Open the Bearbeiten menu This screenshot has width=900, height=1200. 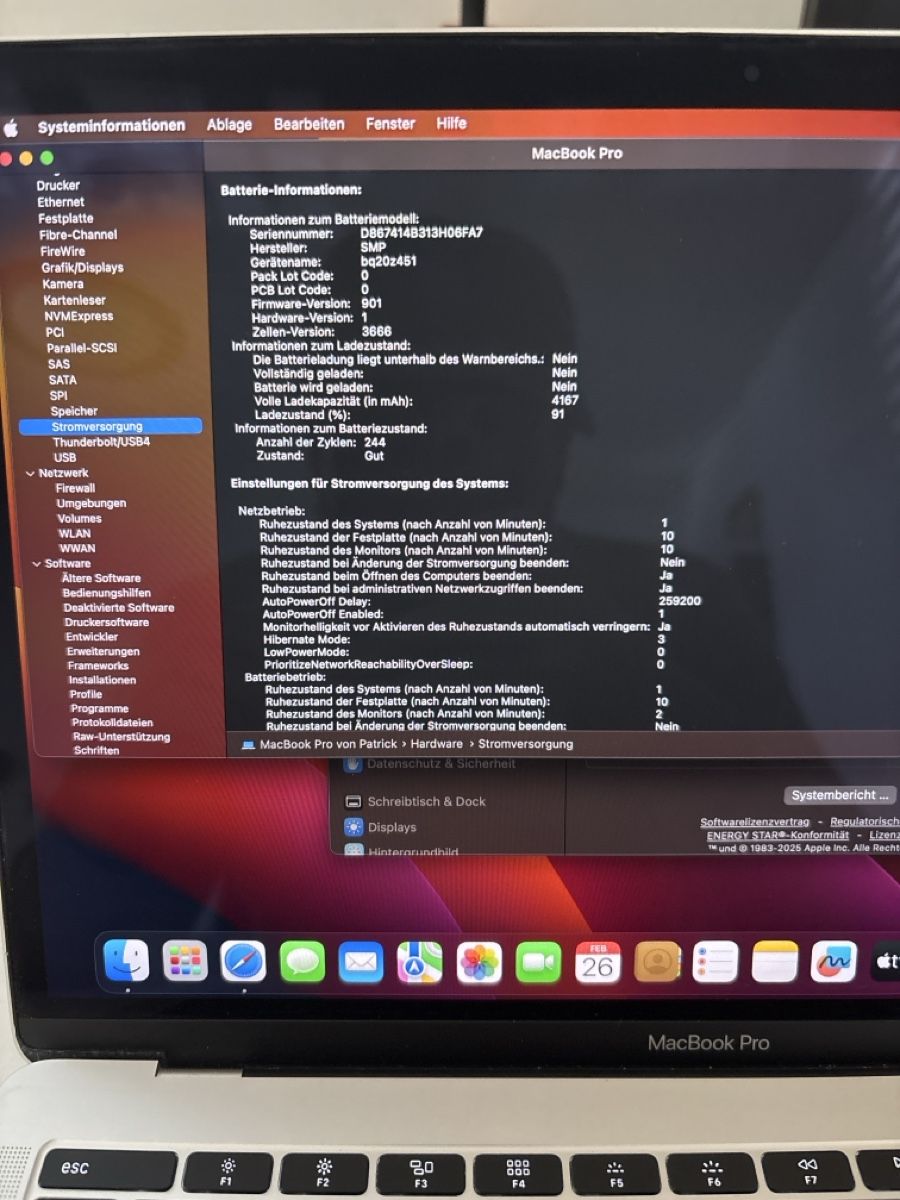[x=309, y=124]
